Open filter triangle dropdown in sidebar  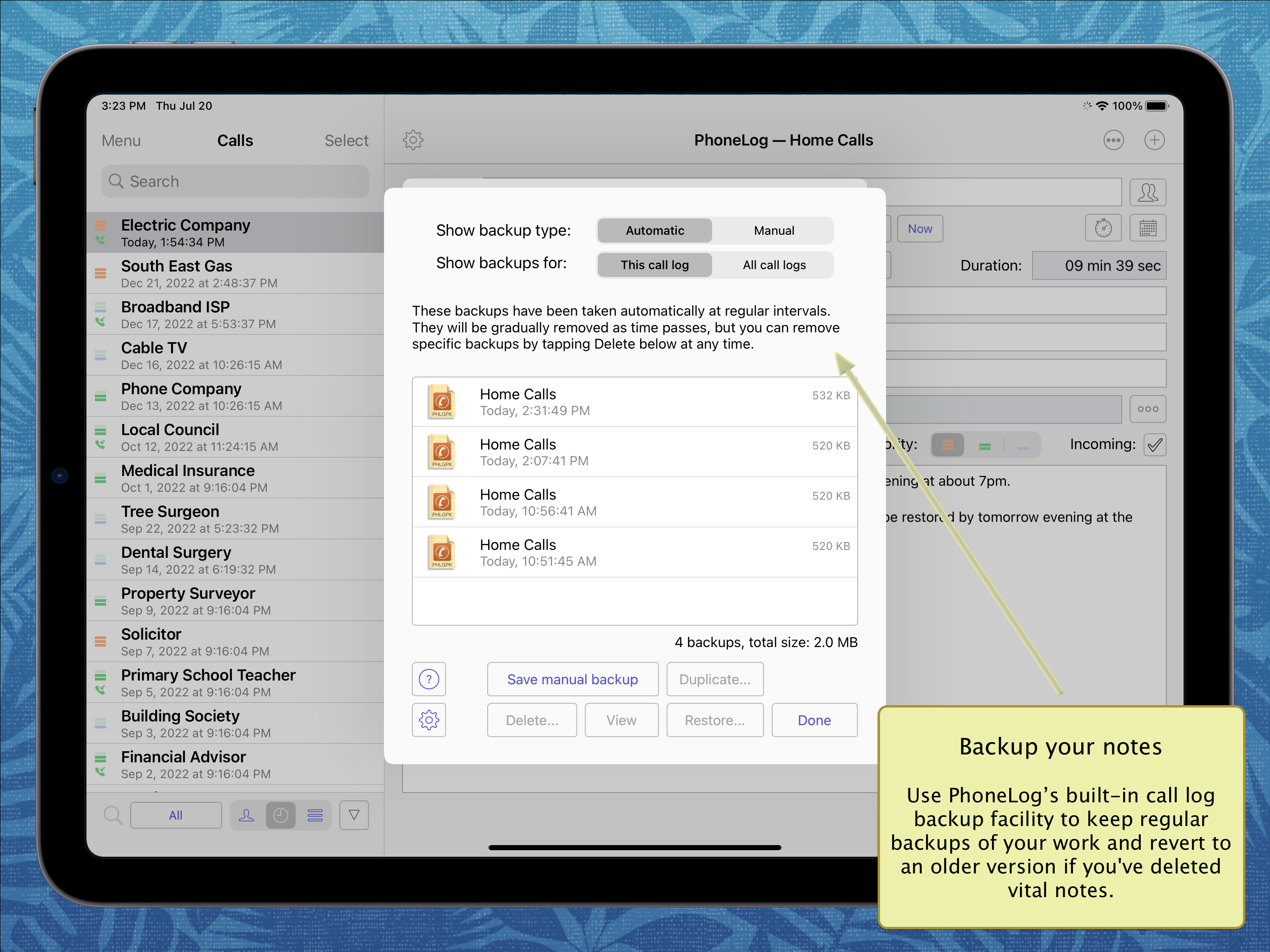point(354,815)
